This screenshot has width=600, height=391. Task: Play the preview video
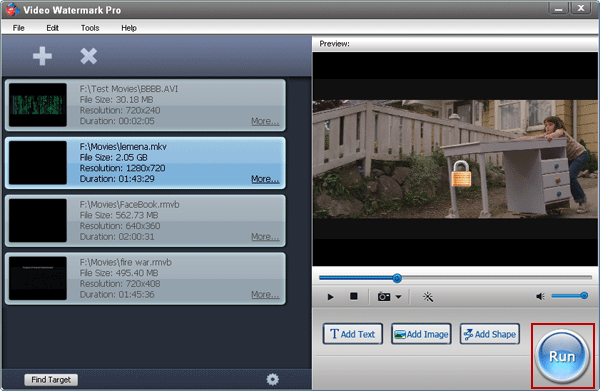pyautogui.click(x=330, y=297)
